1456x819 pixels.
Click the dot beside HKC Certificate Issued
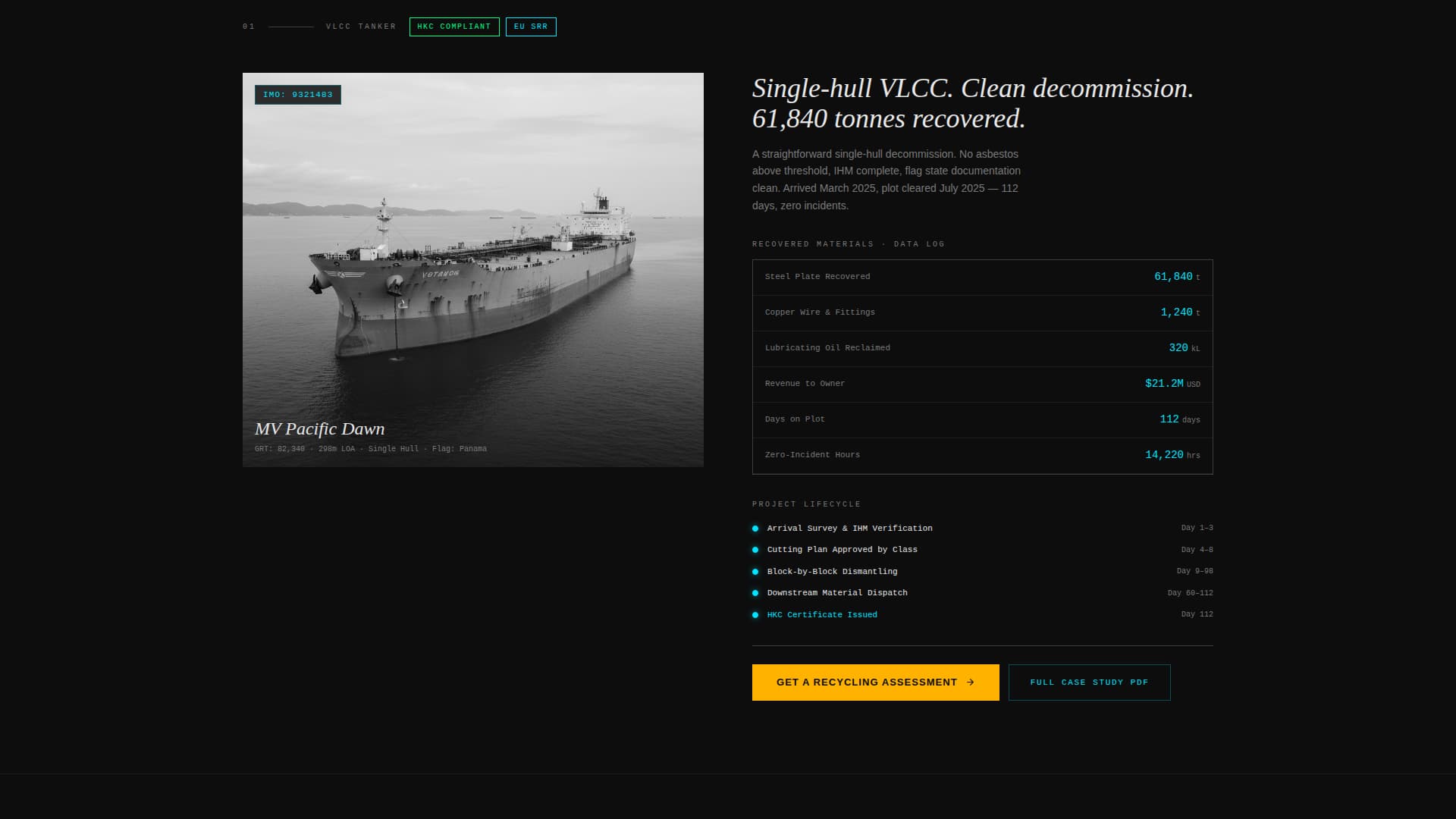pyautogui.click(x=755, y=615)
